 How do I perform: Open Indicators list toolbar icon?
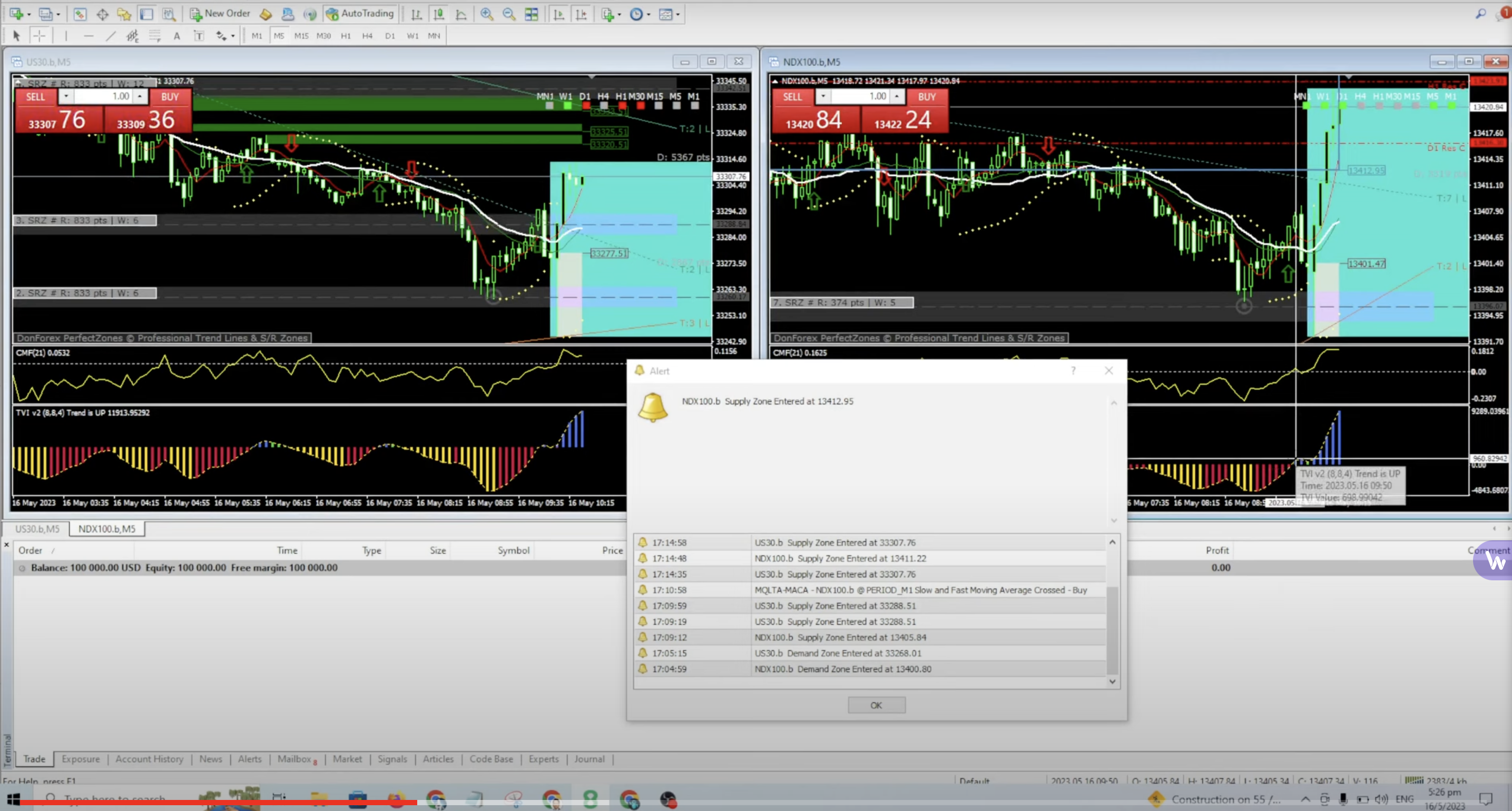pos(608,14)
